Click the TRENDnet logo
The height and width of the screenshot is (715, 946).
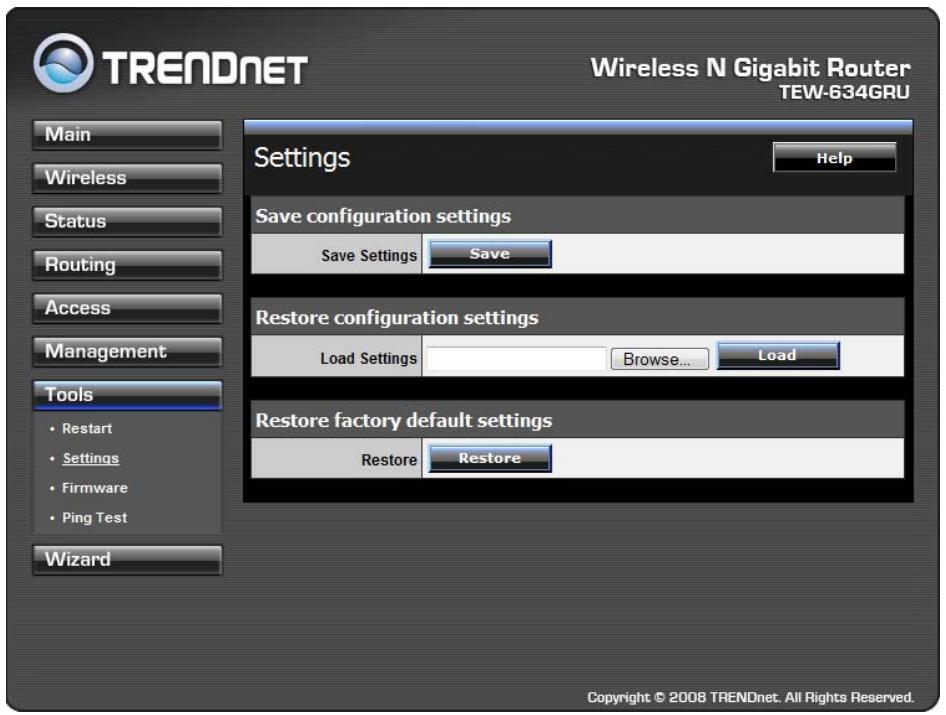pos(171,63)
